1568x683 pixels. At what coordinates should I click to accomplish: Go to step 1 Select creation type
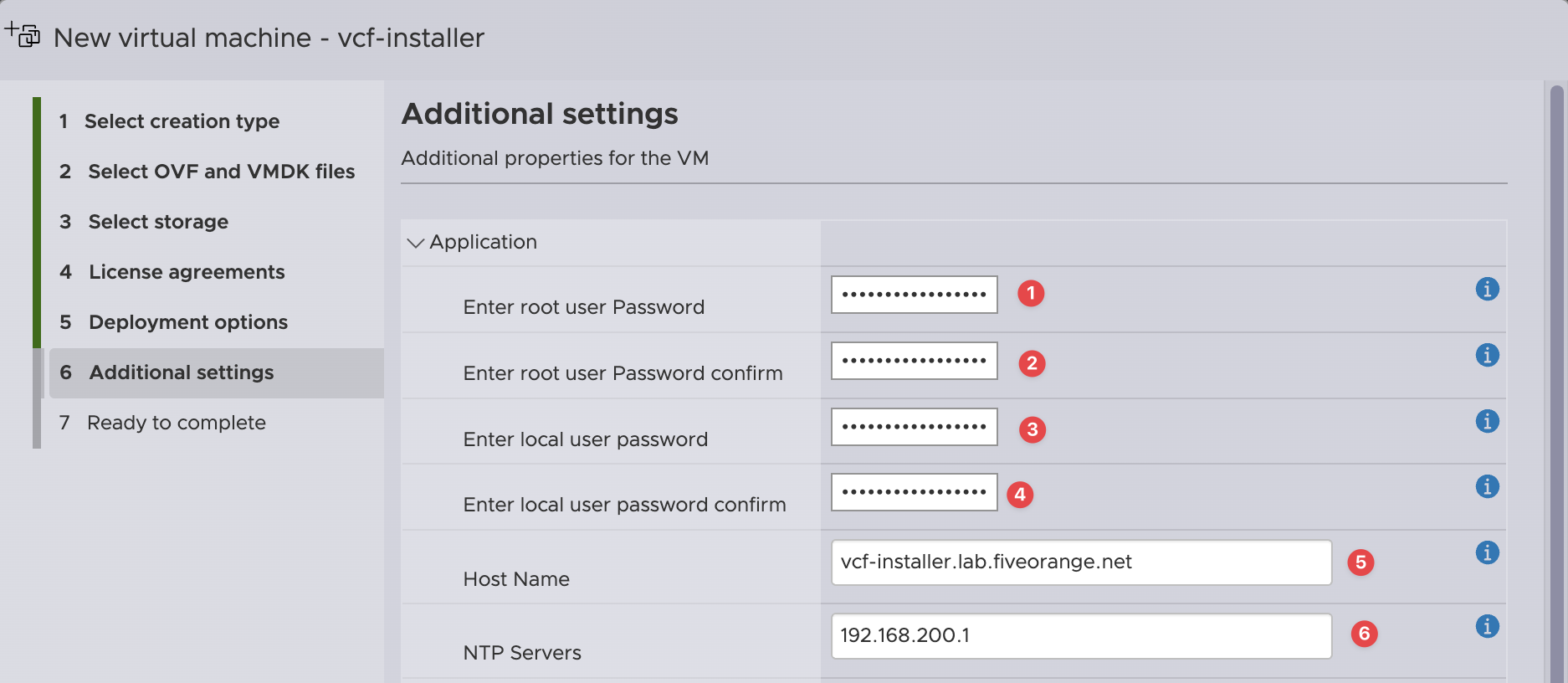pyautogui.click(x=182, y=121)
